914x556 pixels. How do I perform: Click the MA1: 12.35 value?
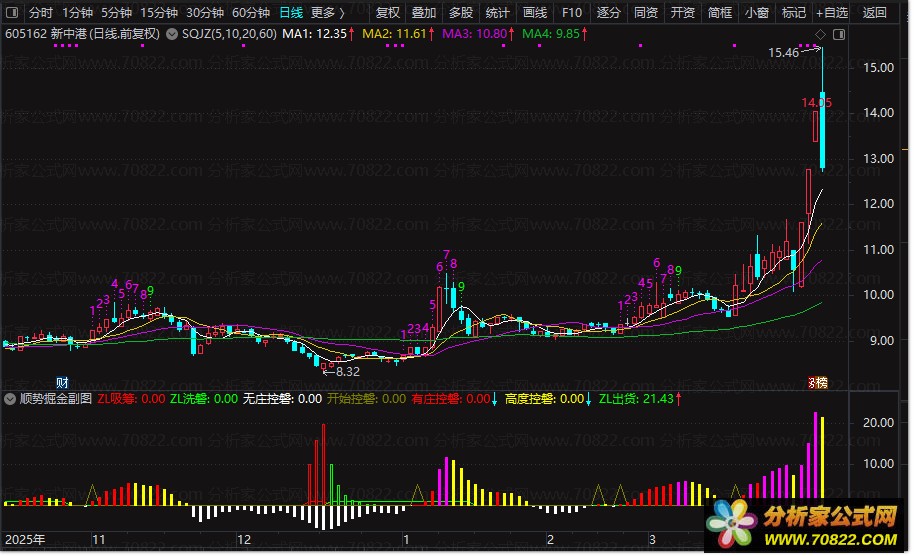click(315, 34)
